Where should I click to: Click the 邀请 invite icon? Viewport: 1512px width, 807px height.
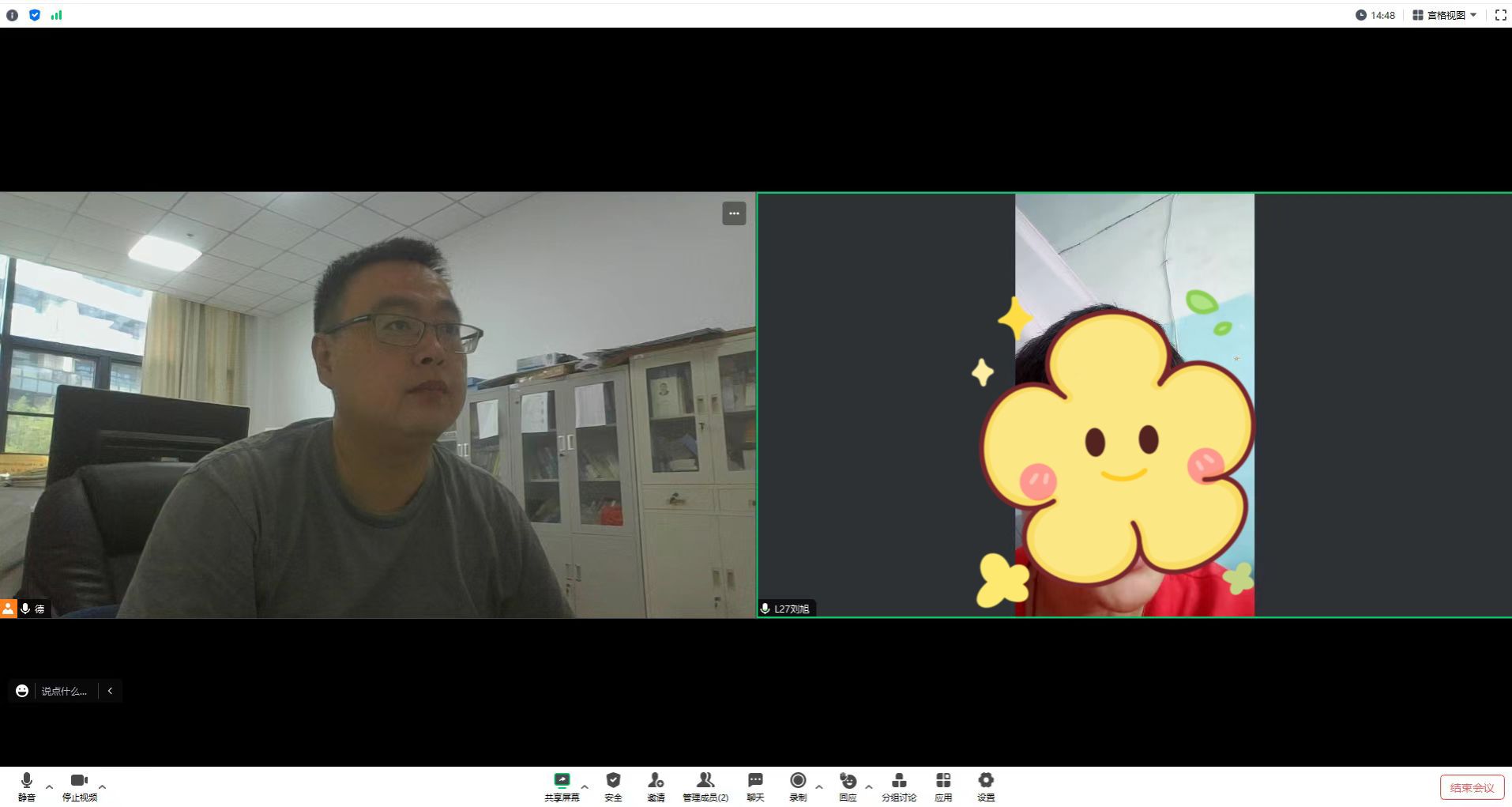(656, 786)
